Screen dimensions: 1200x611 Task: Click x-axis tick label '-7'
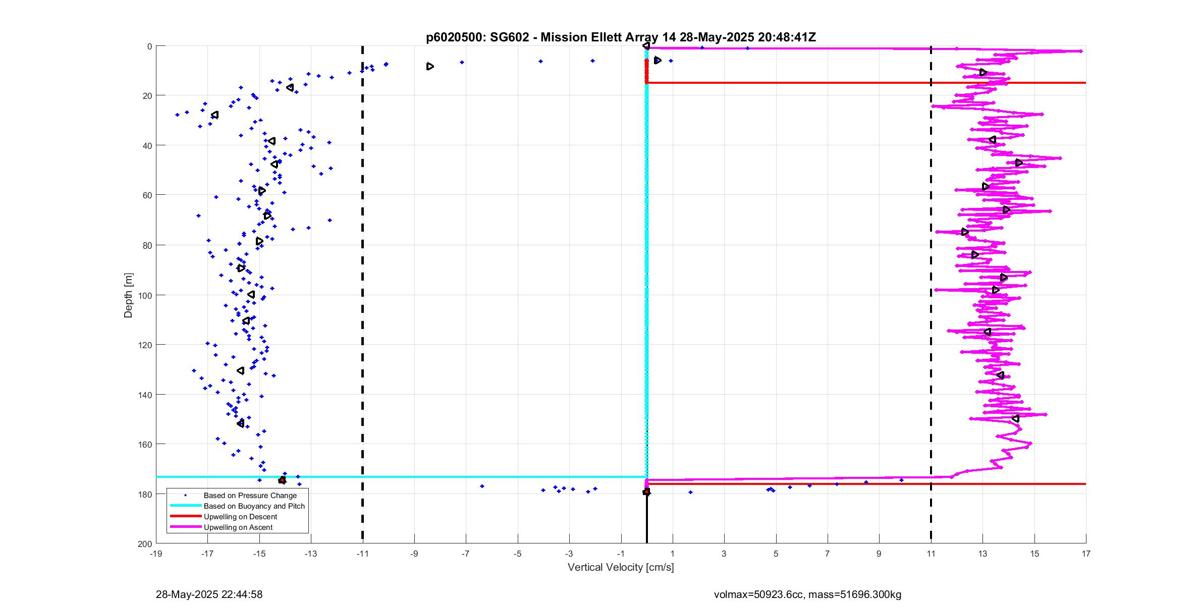click(x=465, y=553)
